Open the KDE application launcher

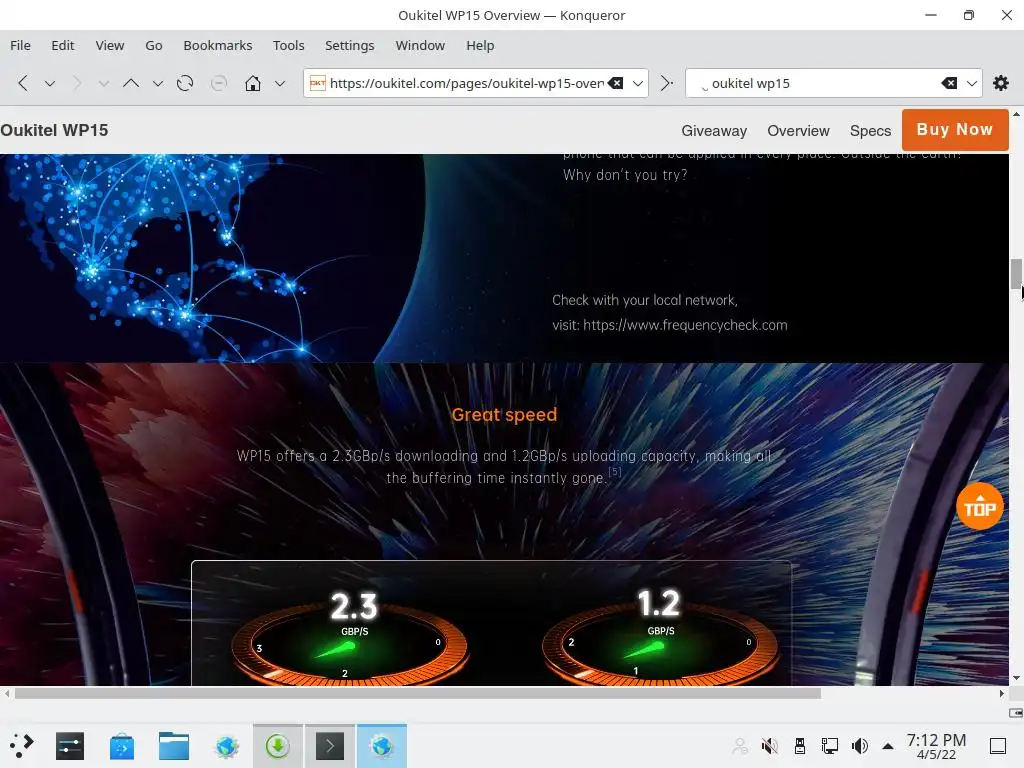pos(22,746)
